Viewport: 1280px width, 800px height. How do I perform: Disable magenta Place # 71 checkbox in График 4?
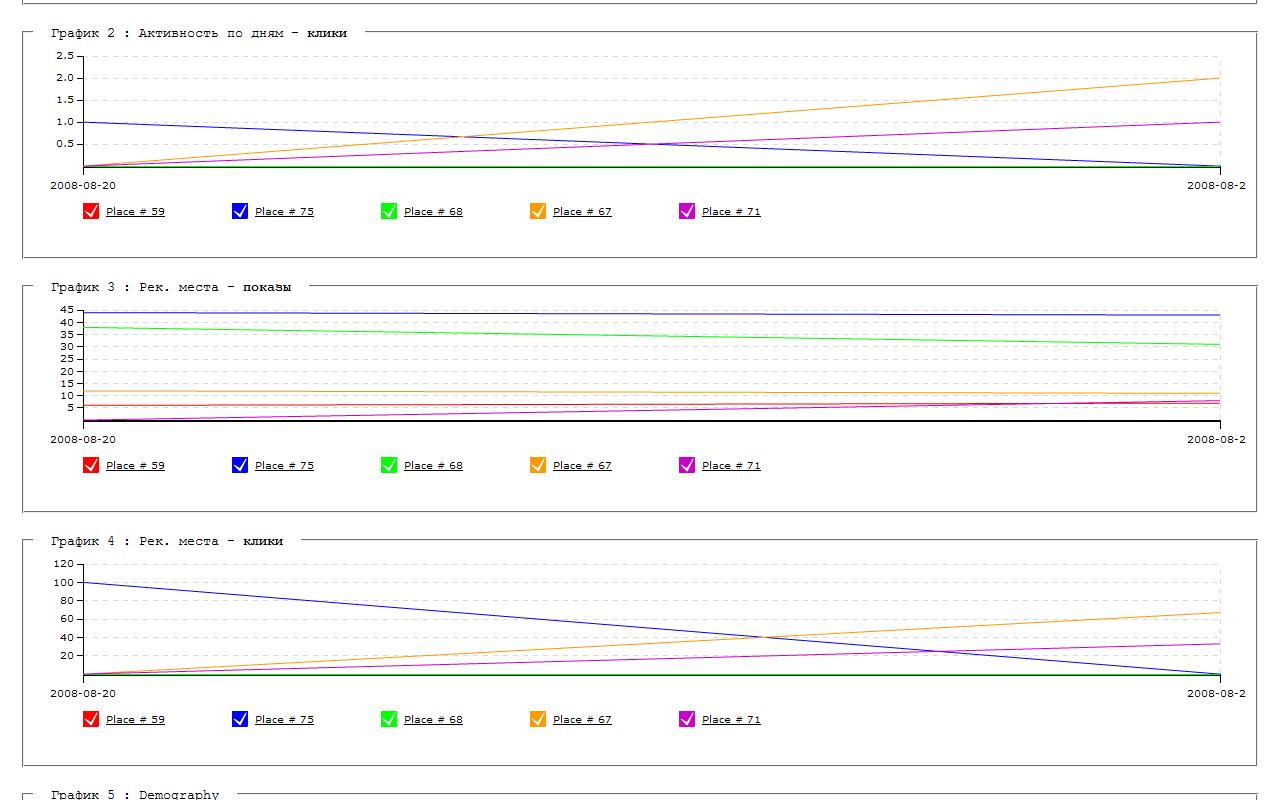[x=687, y=719]
